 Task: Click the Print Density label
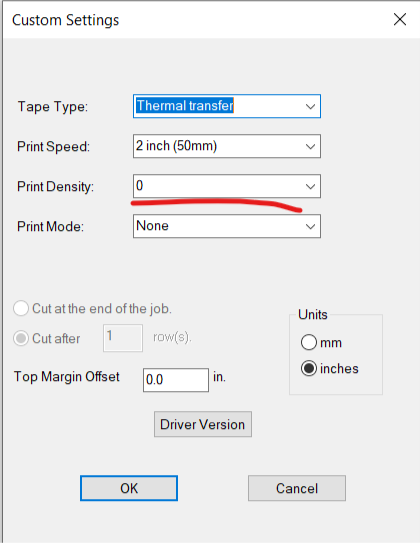click(55, 187)
